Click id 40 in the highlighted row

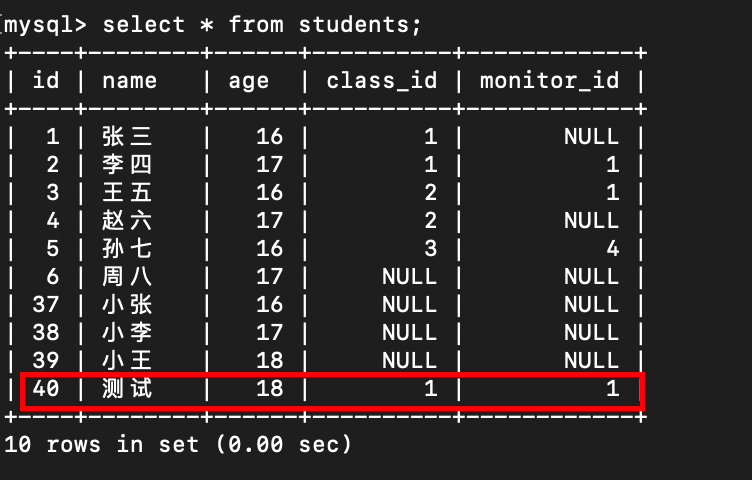click(x=46, y=389)
